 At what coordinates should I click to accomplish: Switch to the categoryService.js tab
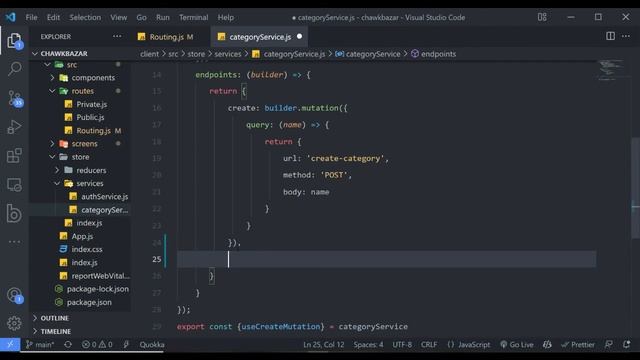pos(260,37)
